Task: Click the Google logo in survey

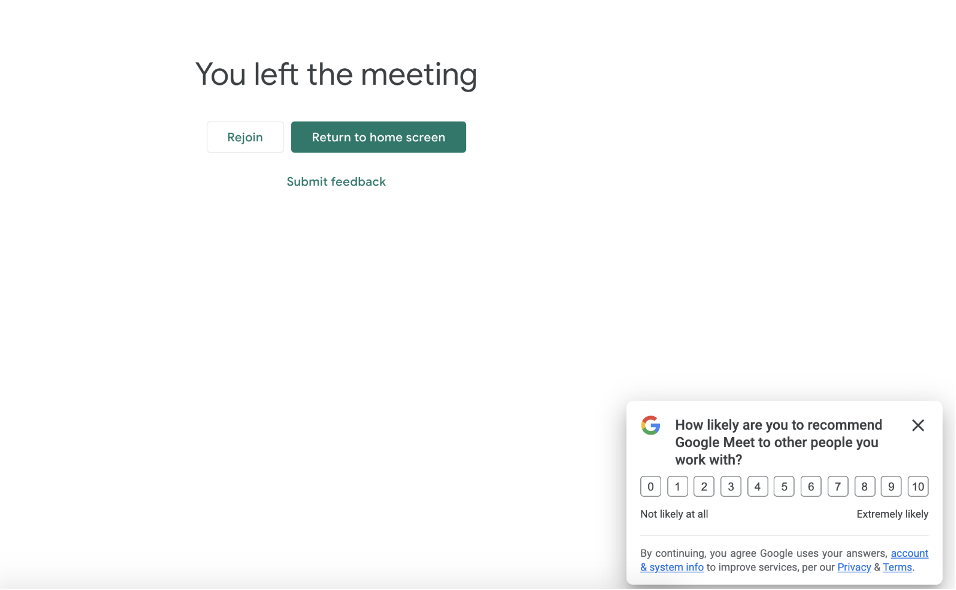Action: point(651,425)
